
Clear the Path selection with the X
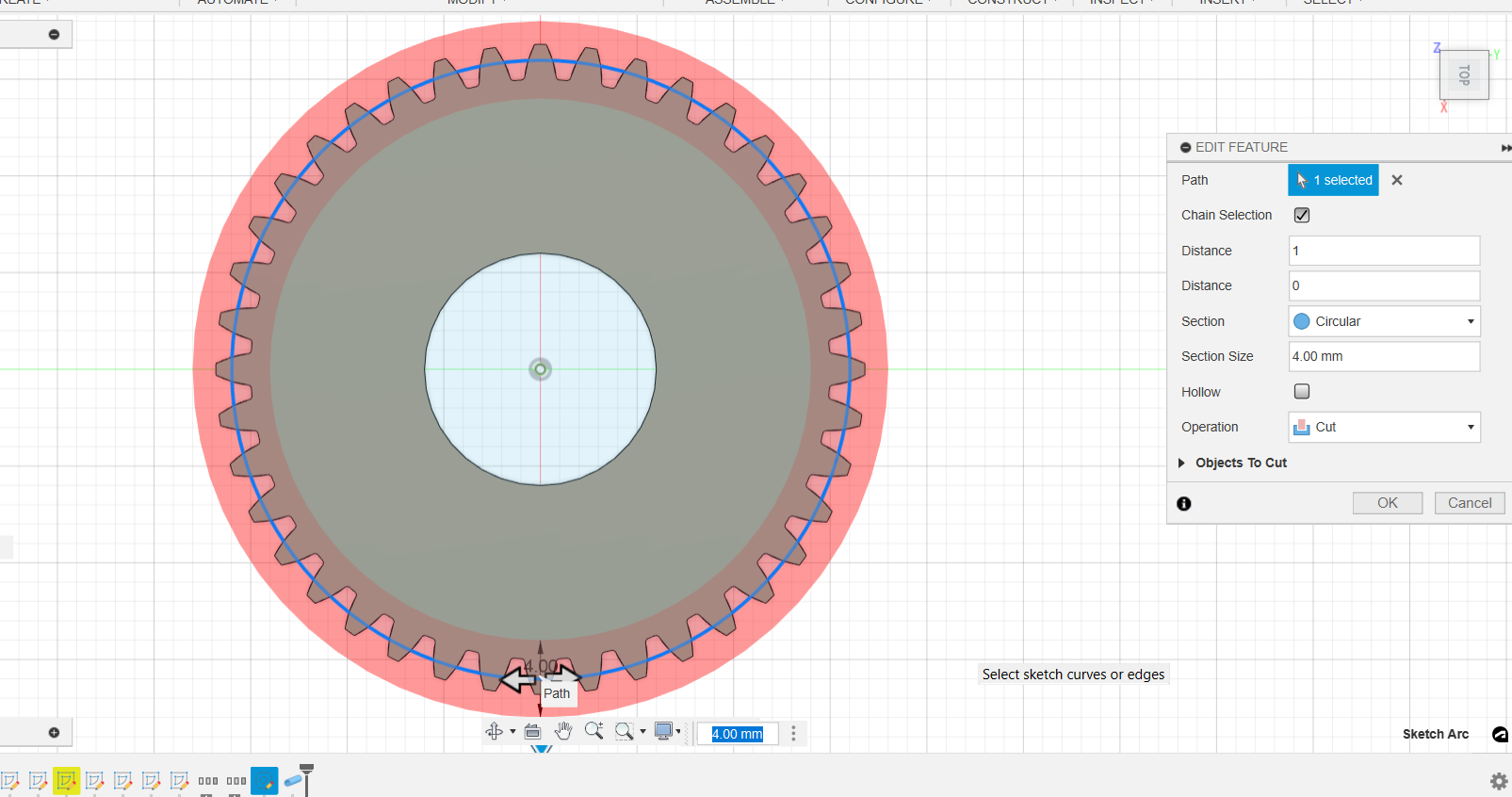click(x=1397, y=180)
